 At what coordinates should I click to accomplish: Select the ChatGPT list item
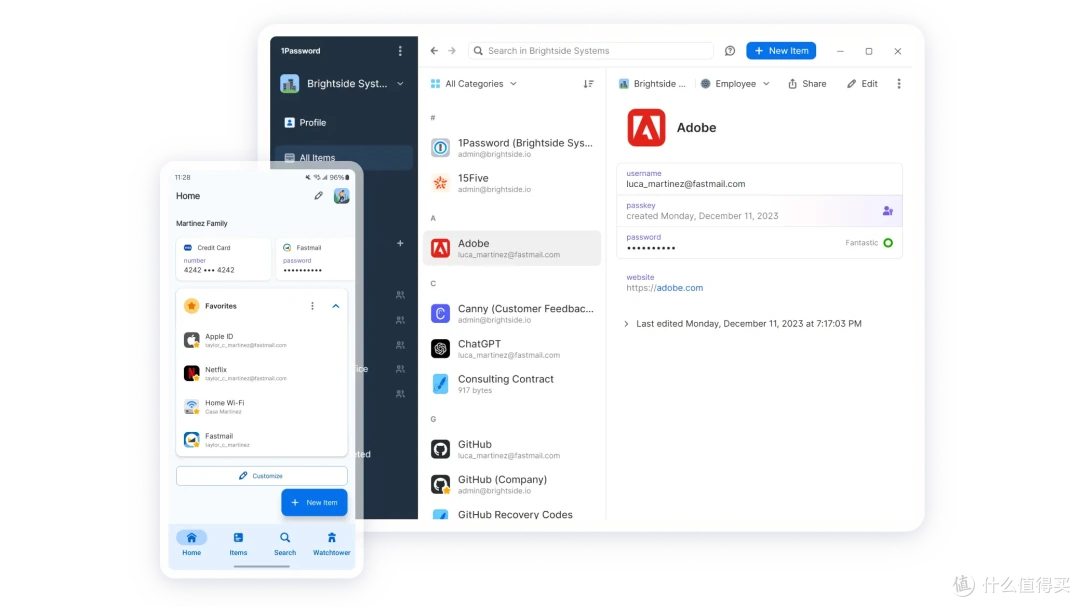click(x=512, y=349)
